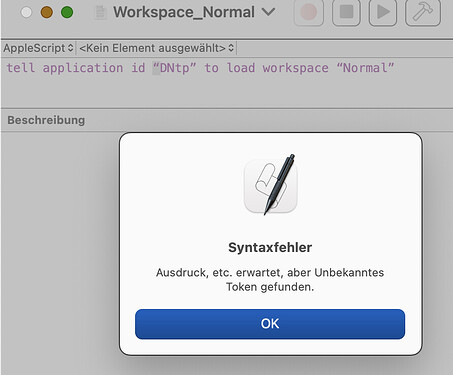Click the "DNtp" string in the script
Screen dimensions: 453x375
click(174, 68)
